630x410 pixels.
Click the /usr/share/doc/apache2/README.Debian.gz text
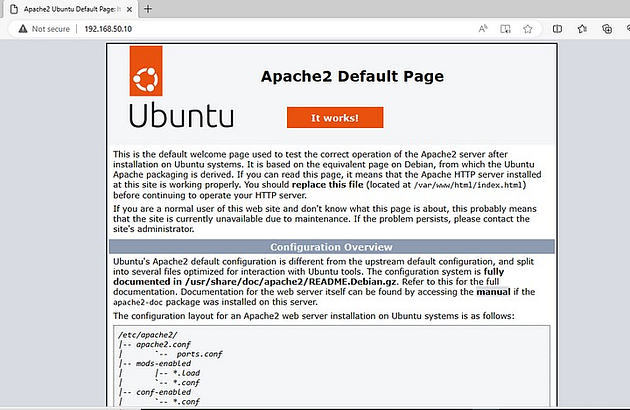point(291,281)
